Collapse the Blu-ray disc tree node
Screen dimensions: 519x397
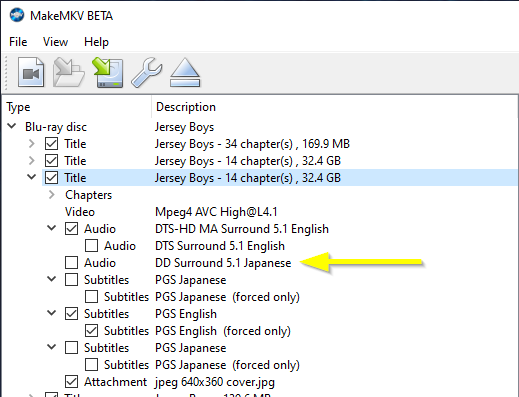[12, 126]
